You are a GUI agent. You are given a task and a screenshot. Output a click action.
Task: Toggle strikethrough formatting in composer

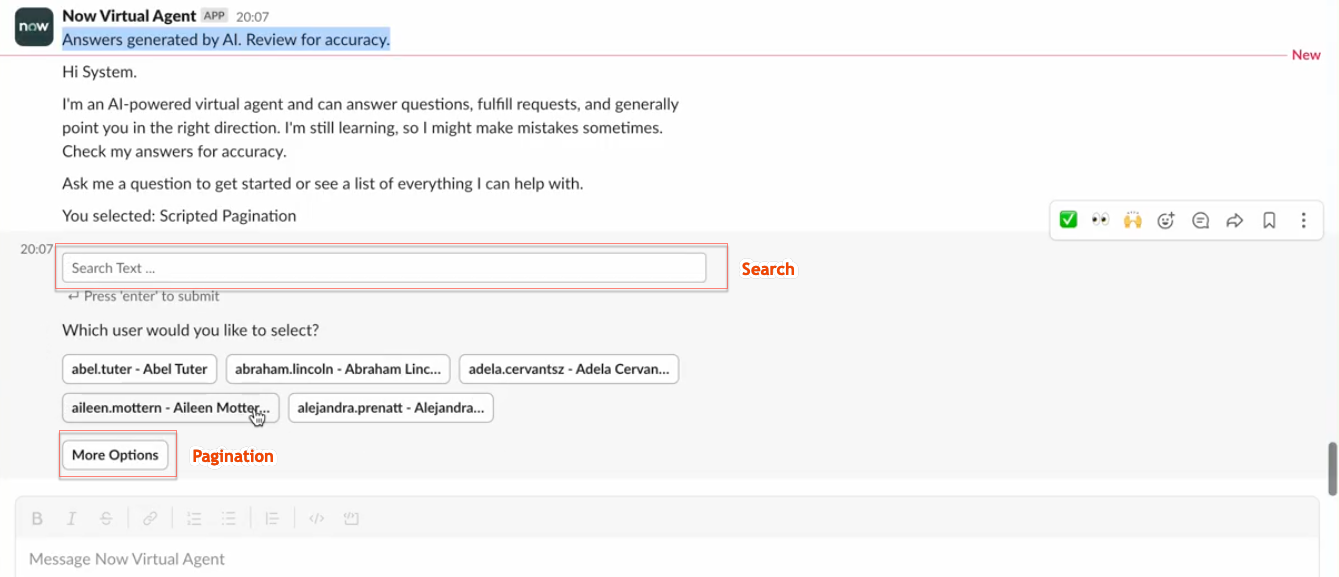[x=106, y=518]
